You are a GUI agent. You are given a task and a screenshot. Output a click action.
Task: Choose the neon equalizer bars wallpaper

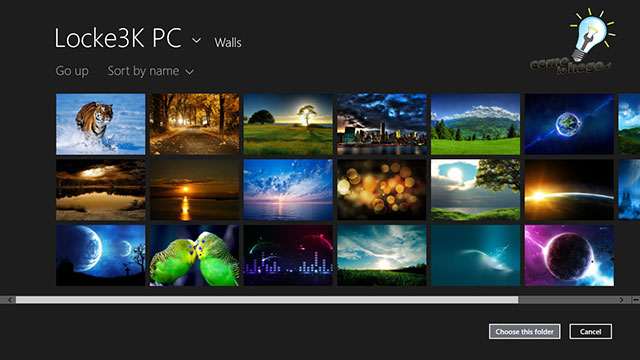pos(288,256)
